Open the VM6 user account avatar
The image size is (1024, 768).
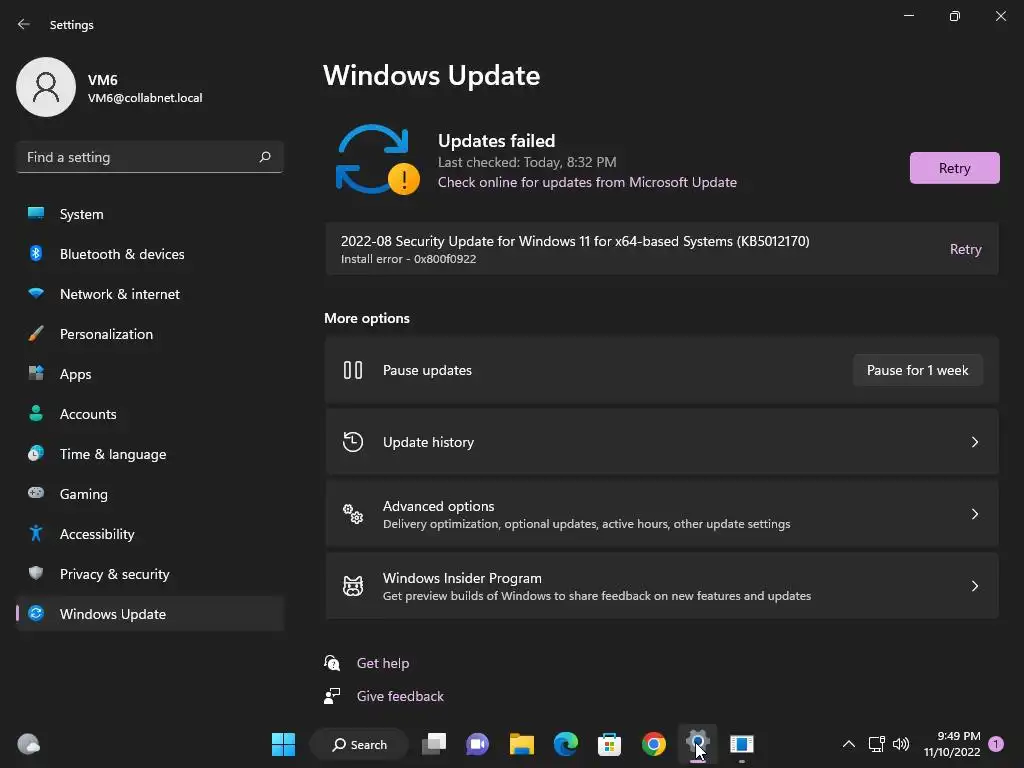(46, 87)
